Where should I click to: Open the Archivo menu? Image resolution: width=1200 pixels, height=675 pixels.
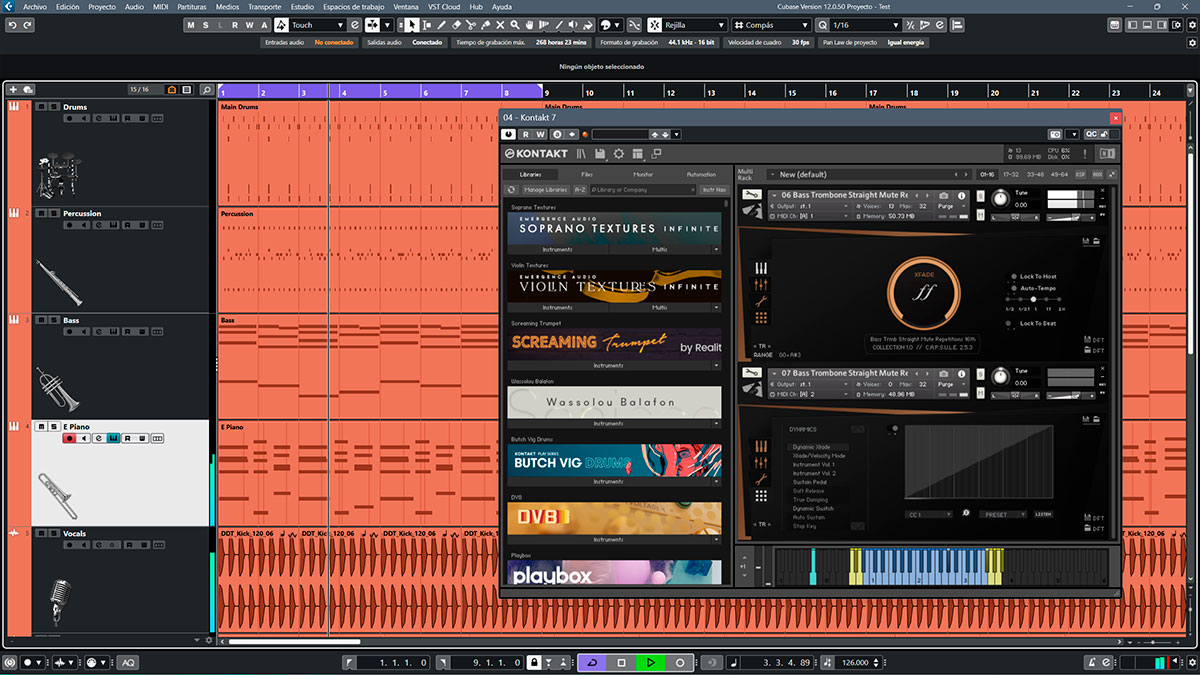tap(34, 6)
